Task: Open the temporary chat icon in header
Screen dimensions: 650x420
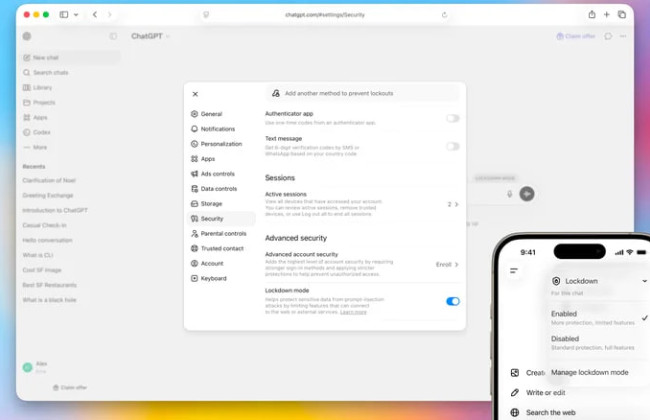Action: [608, 36]
